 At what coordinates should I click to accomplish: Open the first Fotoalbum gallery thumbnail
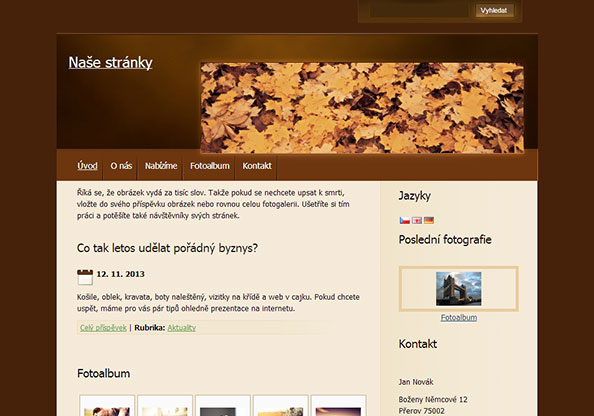(107, 405)
